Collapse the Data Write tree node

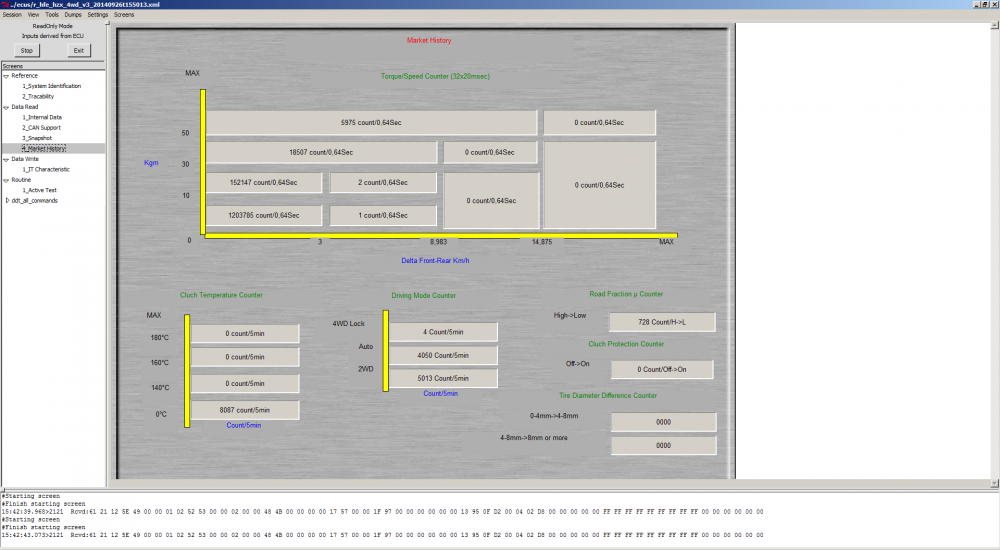6,160
